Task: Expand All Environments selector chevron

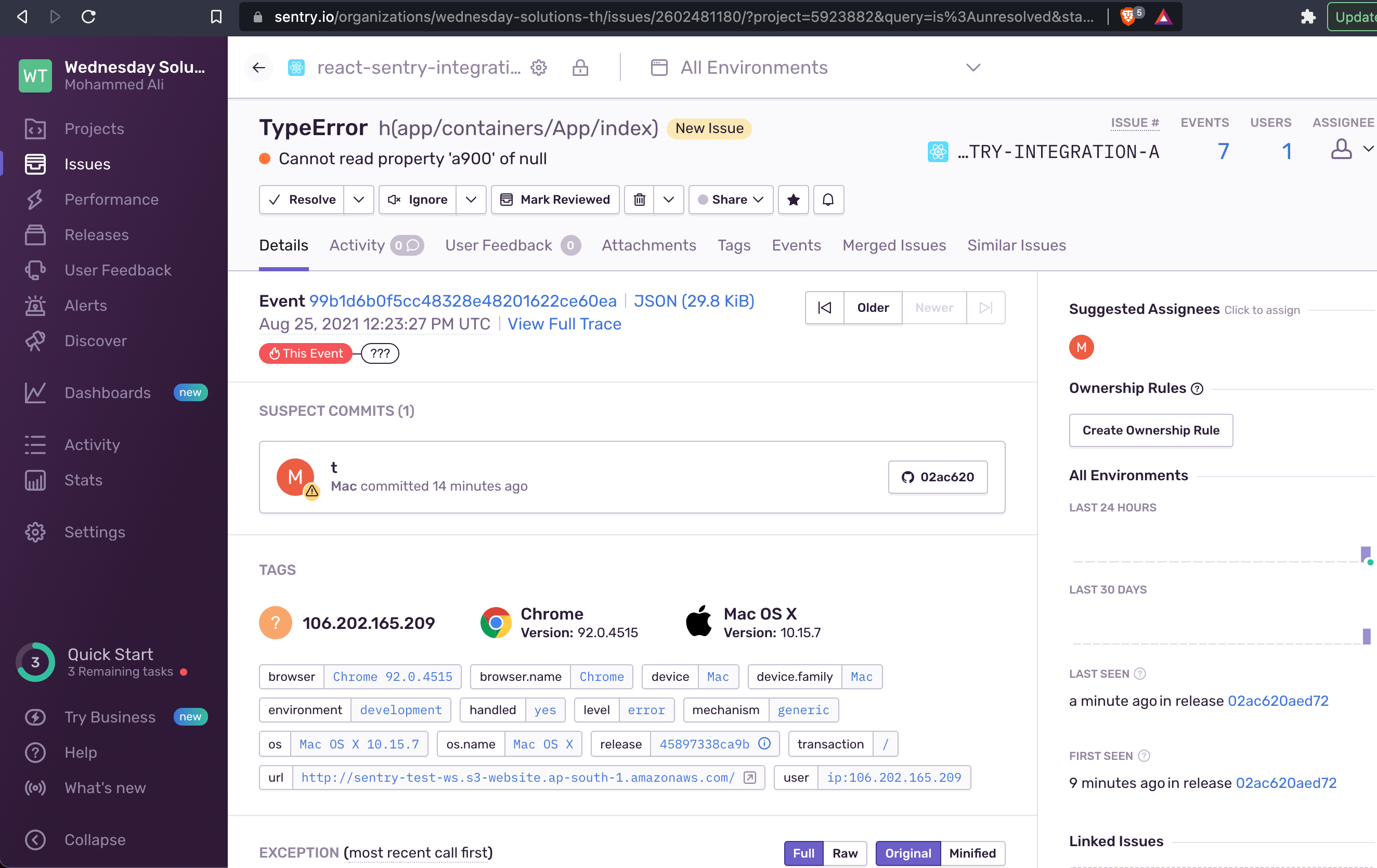Action: tap(973, 68)
